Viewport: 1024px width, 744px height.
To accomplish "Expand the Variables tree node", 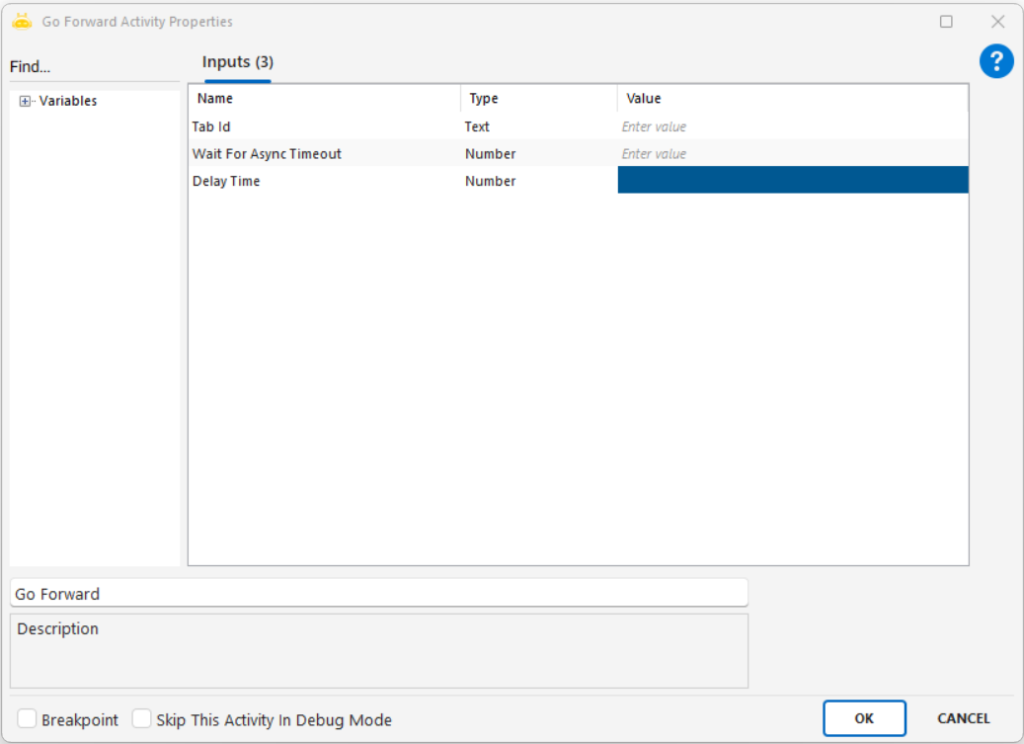I will 25,101.
